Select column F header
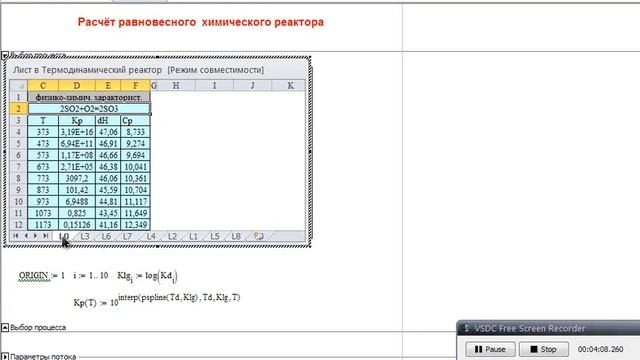640x360 pixels. (135, 85)
